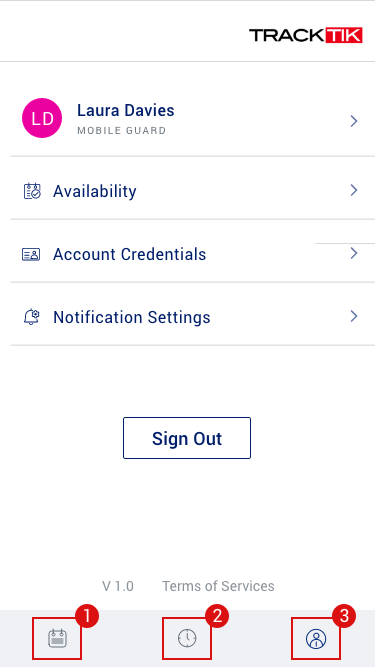
Task: Open Notification Settings menu item
Action: click(187, 317)
